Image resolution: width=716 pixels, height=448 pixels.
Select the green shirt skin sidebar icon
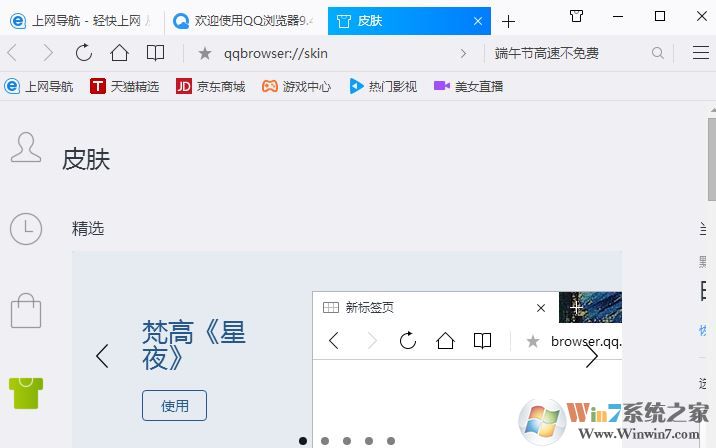26,393
